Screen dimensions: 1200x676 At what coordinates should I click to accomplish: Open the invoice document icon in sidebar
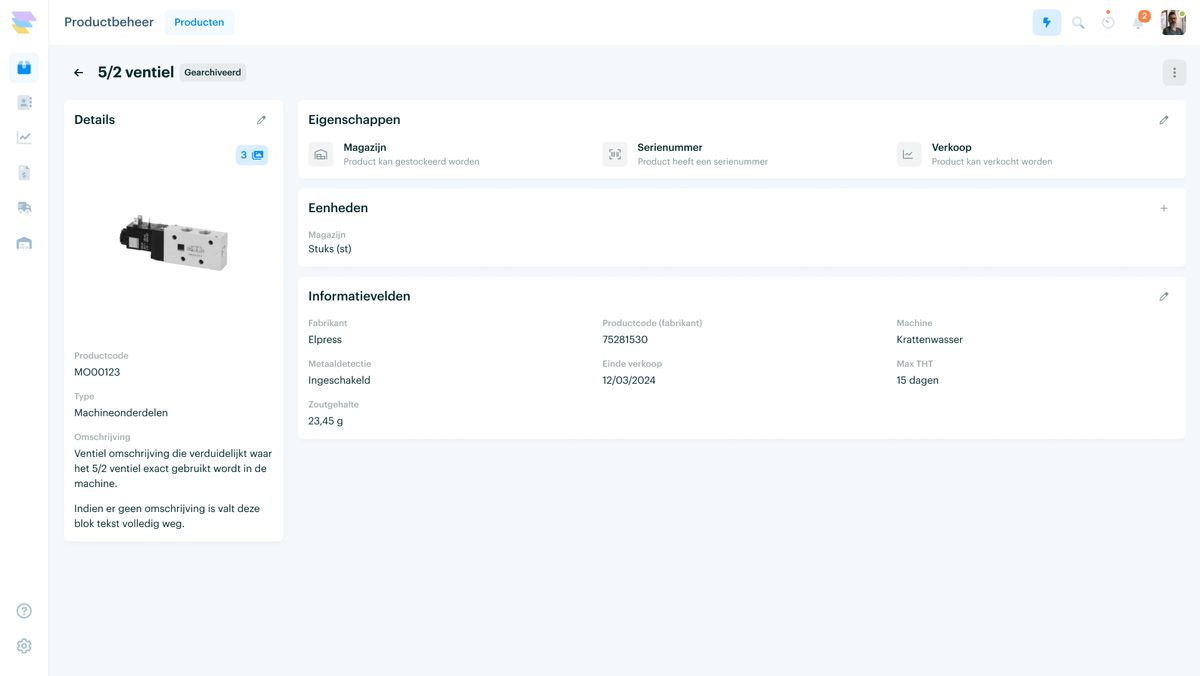click(24, 173)
